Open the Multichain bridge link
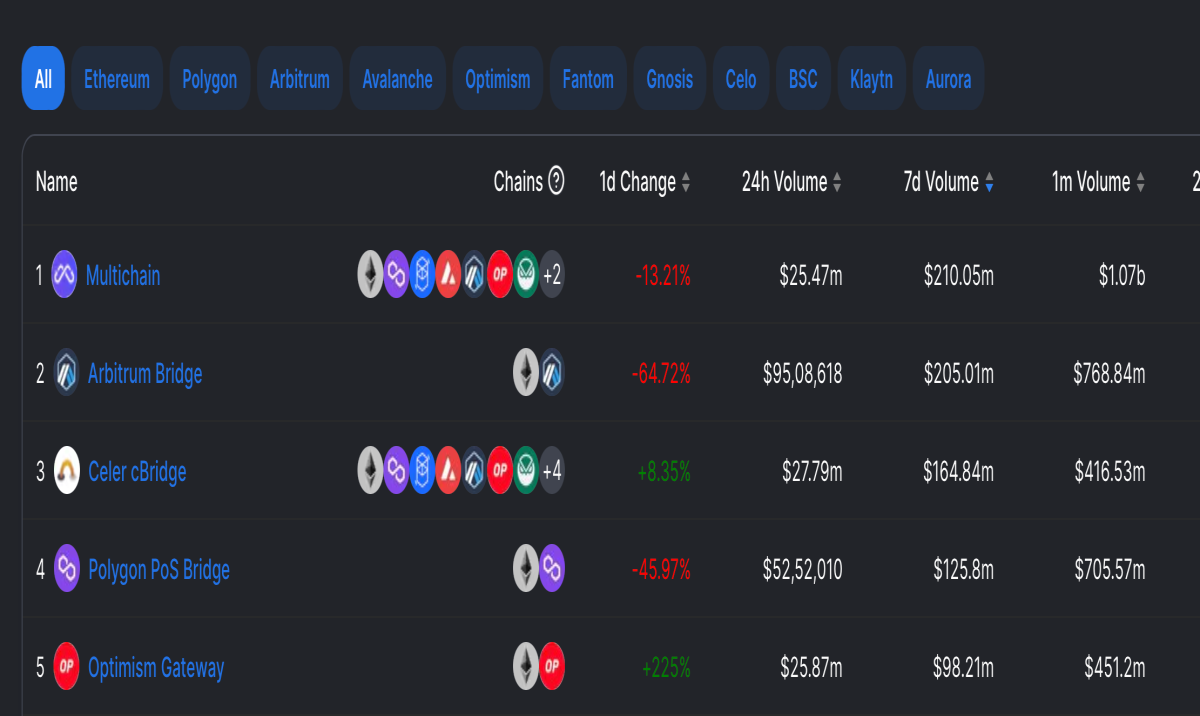Screen dimensions: 1200x716 click(x=123, y=276)
